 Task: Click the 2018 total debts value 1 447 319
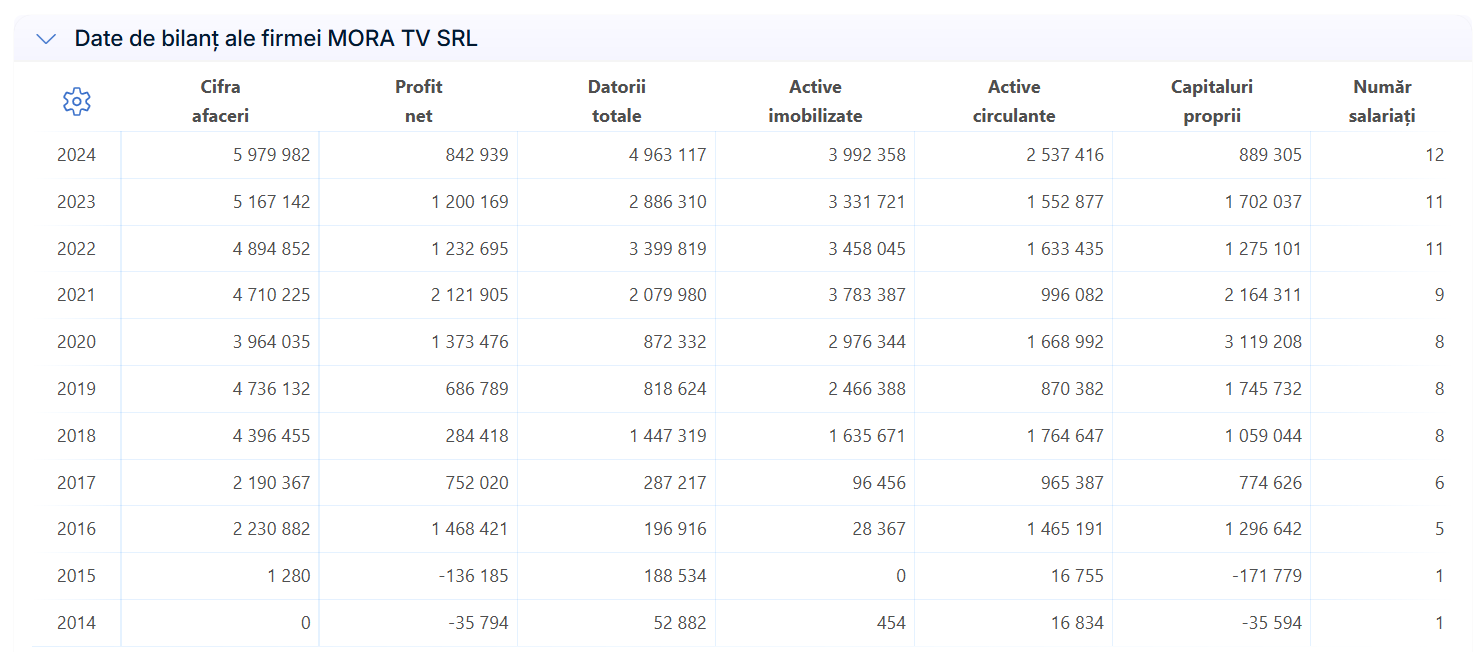667,436
